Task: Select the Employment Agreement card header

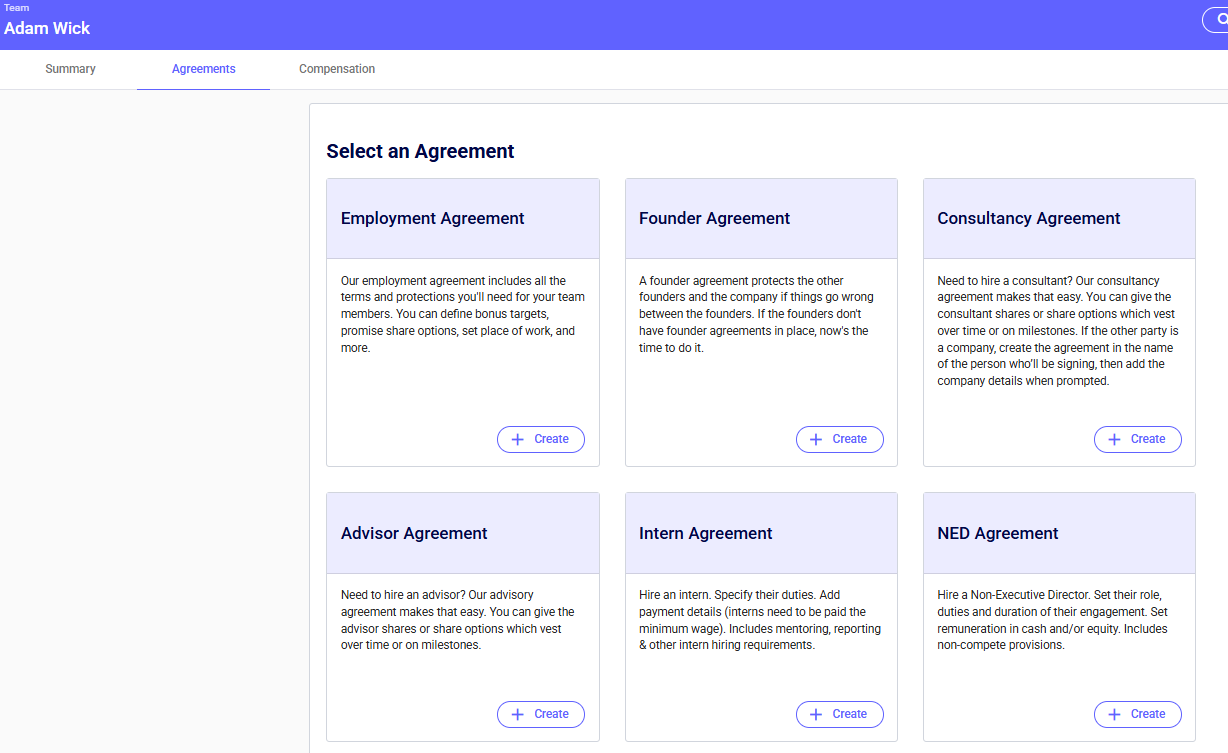Action: click(432, 218)
